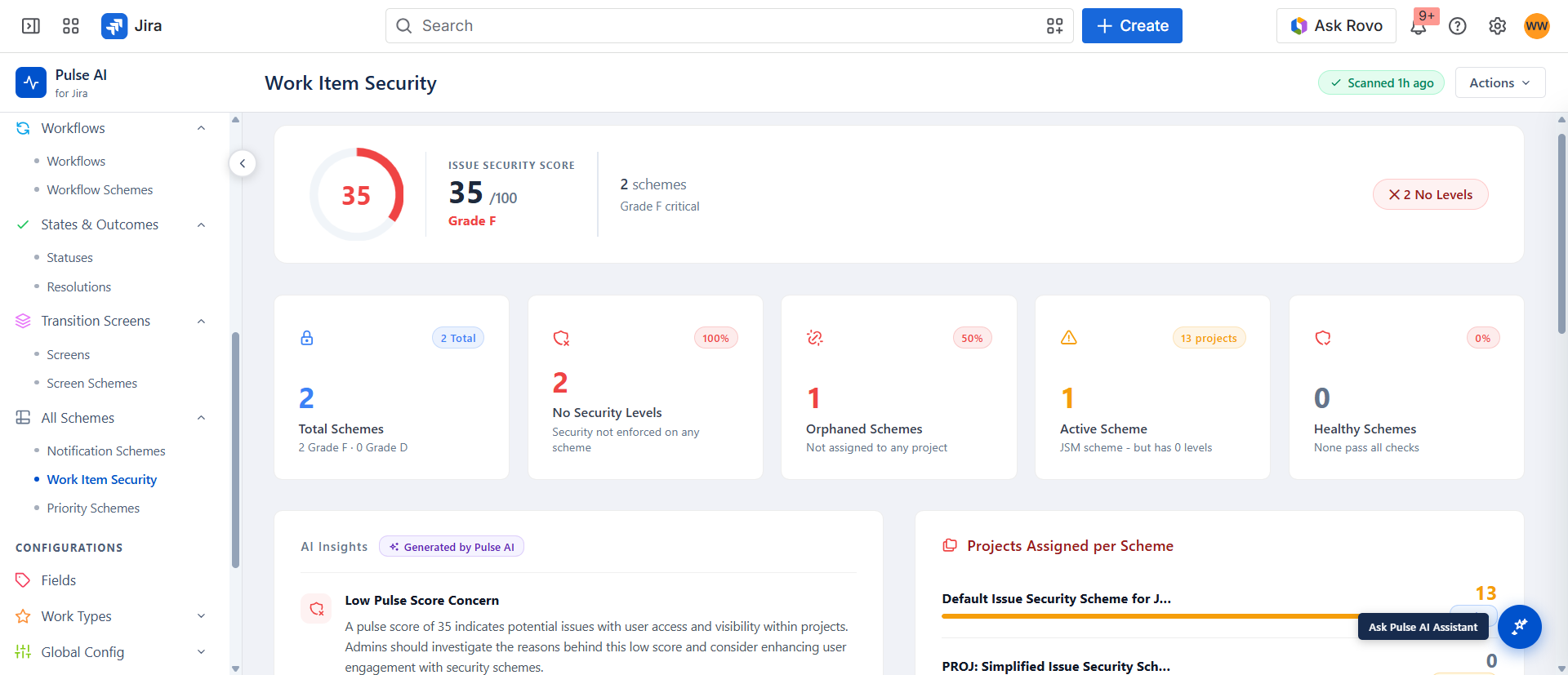The width and height of the screenshot is (1568, 675).
Task: Open notifications bell icon
Action: click(x=1419, y=27)
